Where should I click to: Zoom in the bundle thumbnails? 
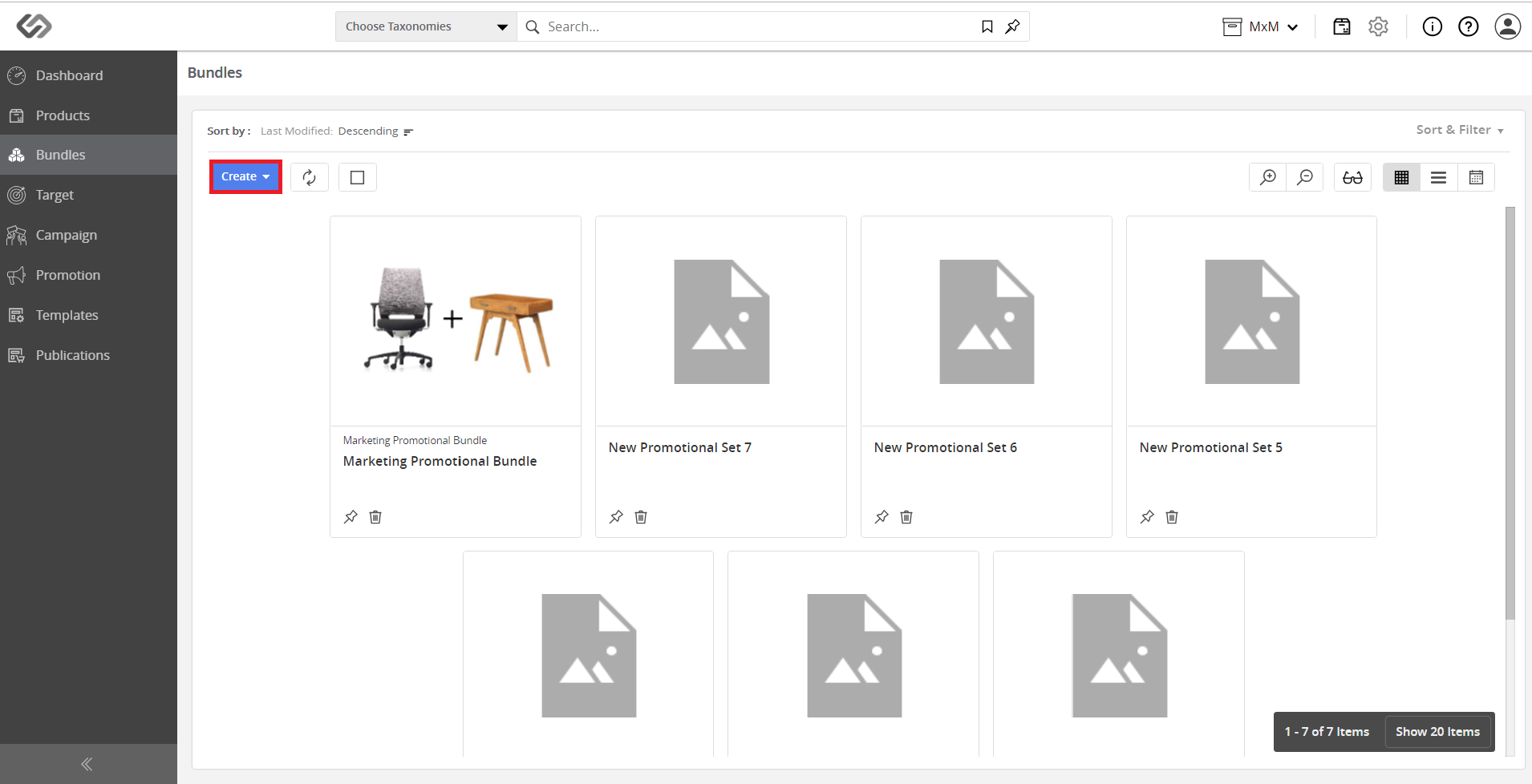coord(1268,177)
